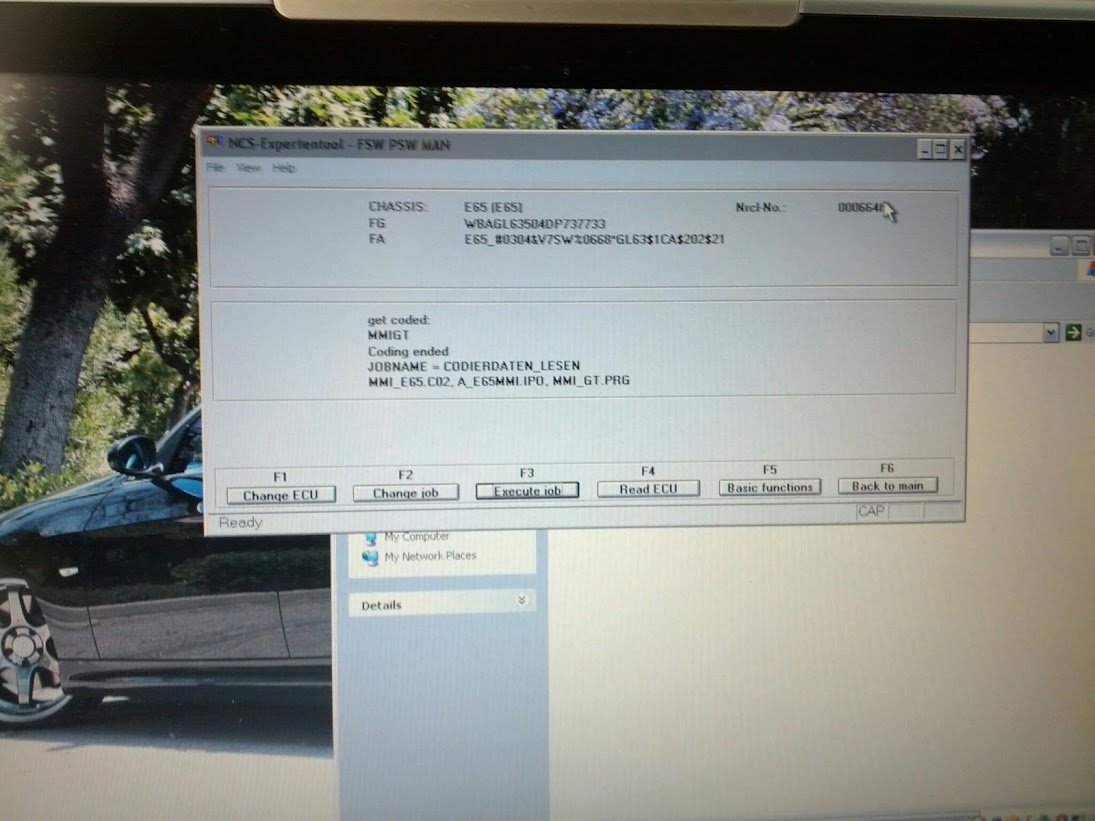1095x821 pixels.
Task: Select the Nrcl-No. value
Action: click(862, 207)
